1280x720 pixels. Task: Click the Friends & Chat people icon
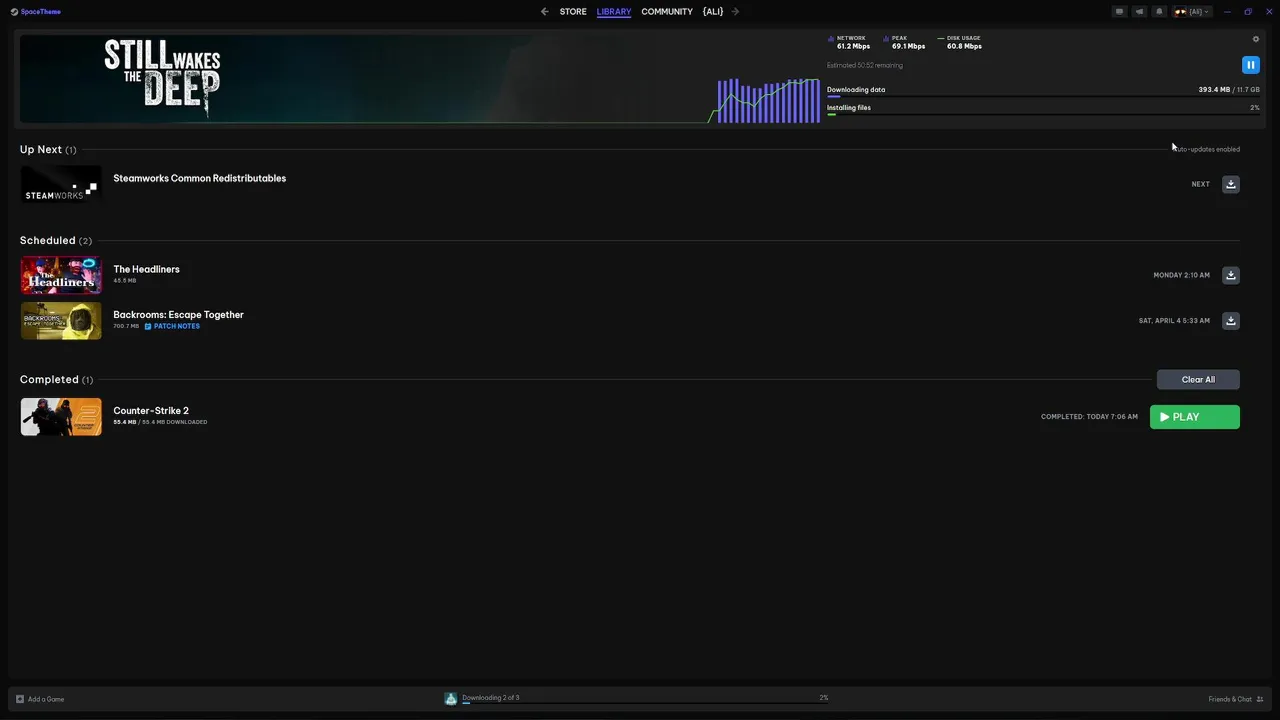[1260, 699]
